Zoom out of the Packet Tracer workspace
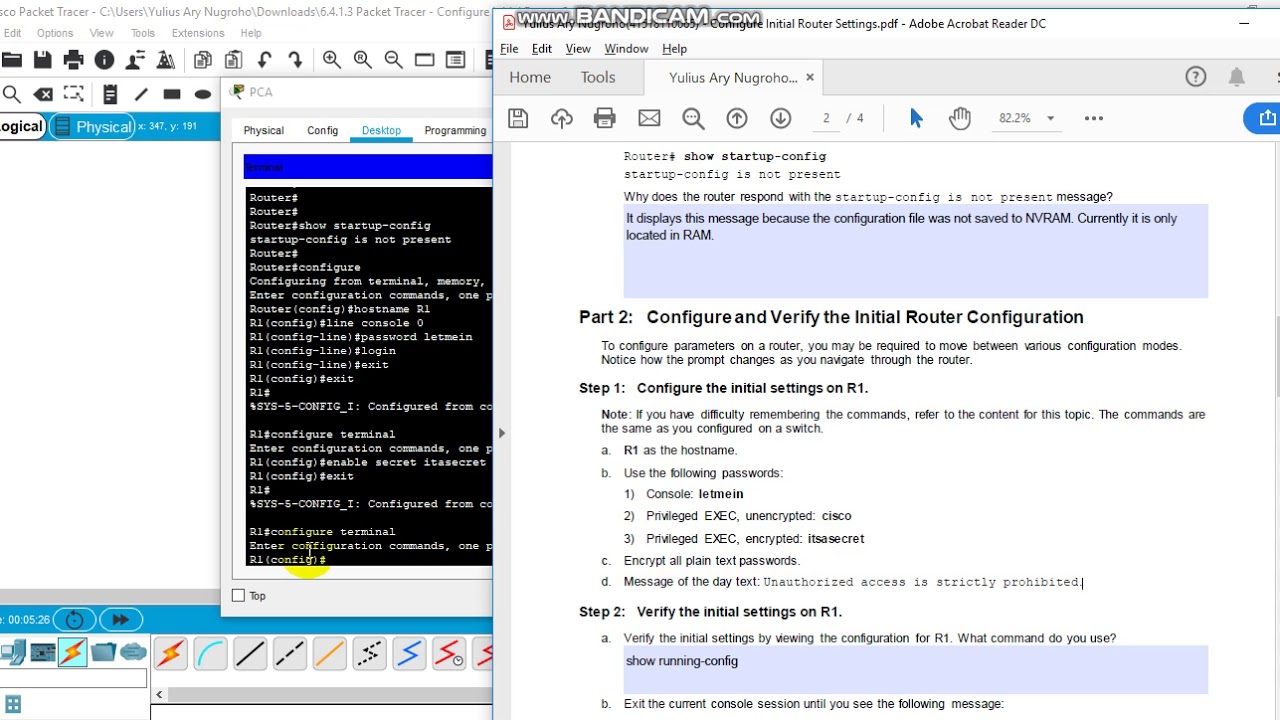 click(394, 60)
